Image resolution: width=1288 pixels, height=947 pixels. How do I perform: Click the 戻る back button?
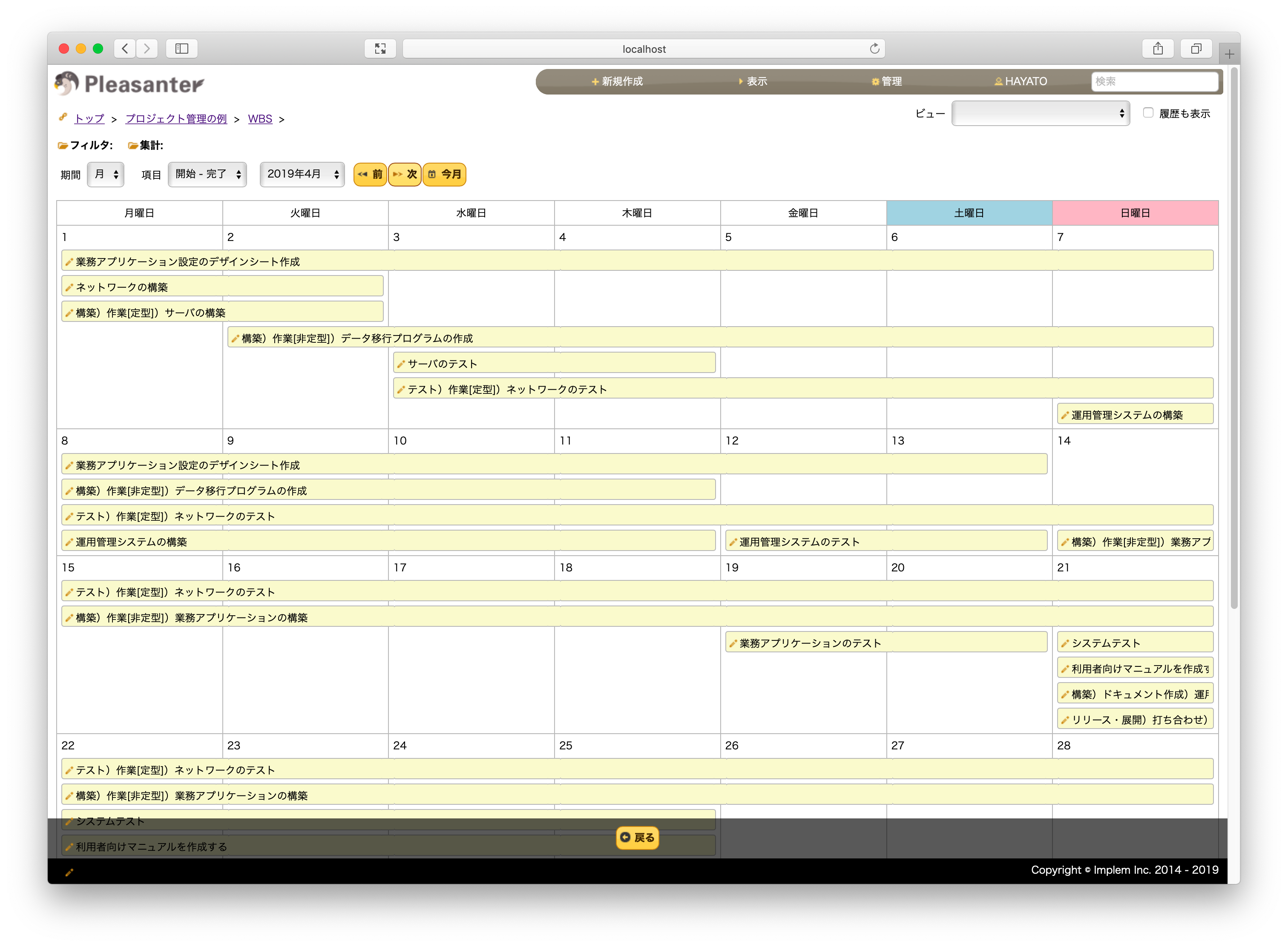(x=639, y=837)
